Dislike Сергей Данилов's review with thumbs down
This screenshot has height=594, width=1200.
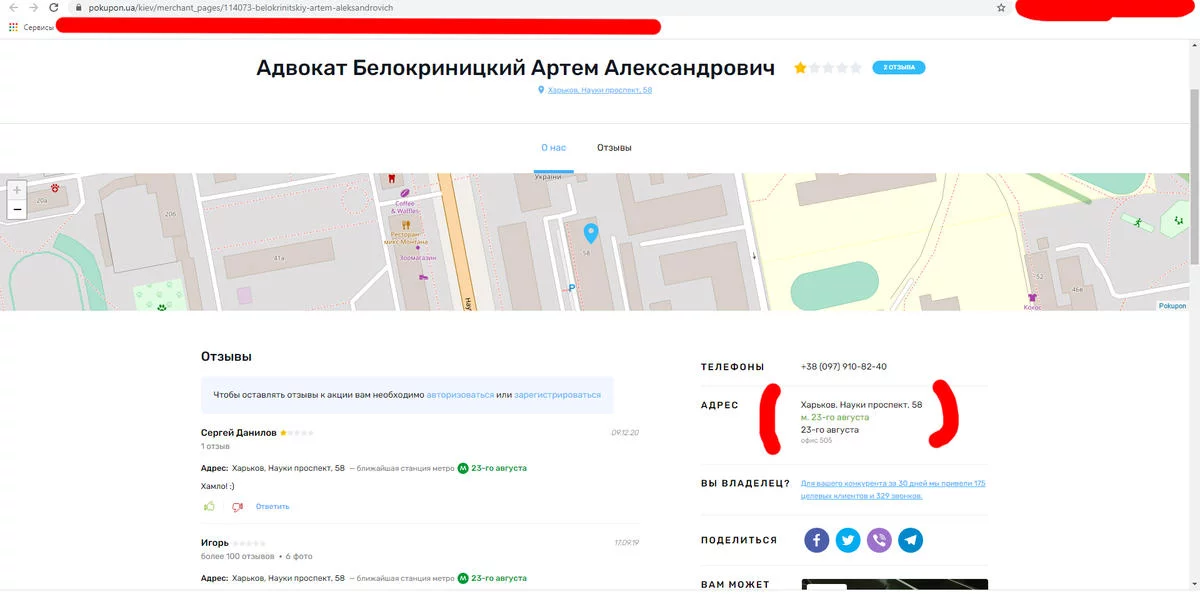coord(238,506)
